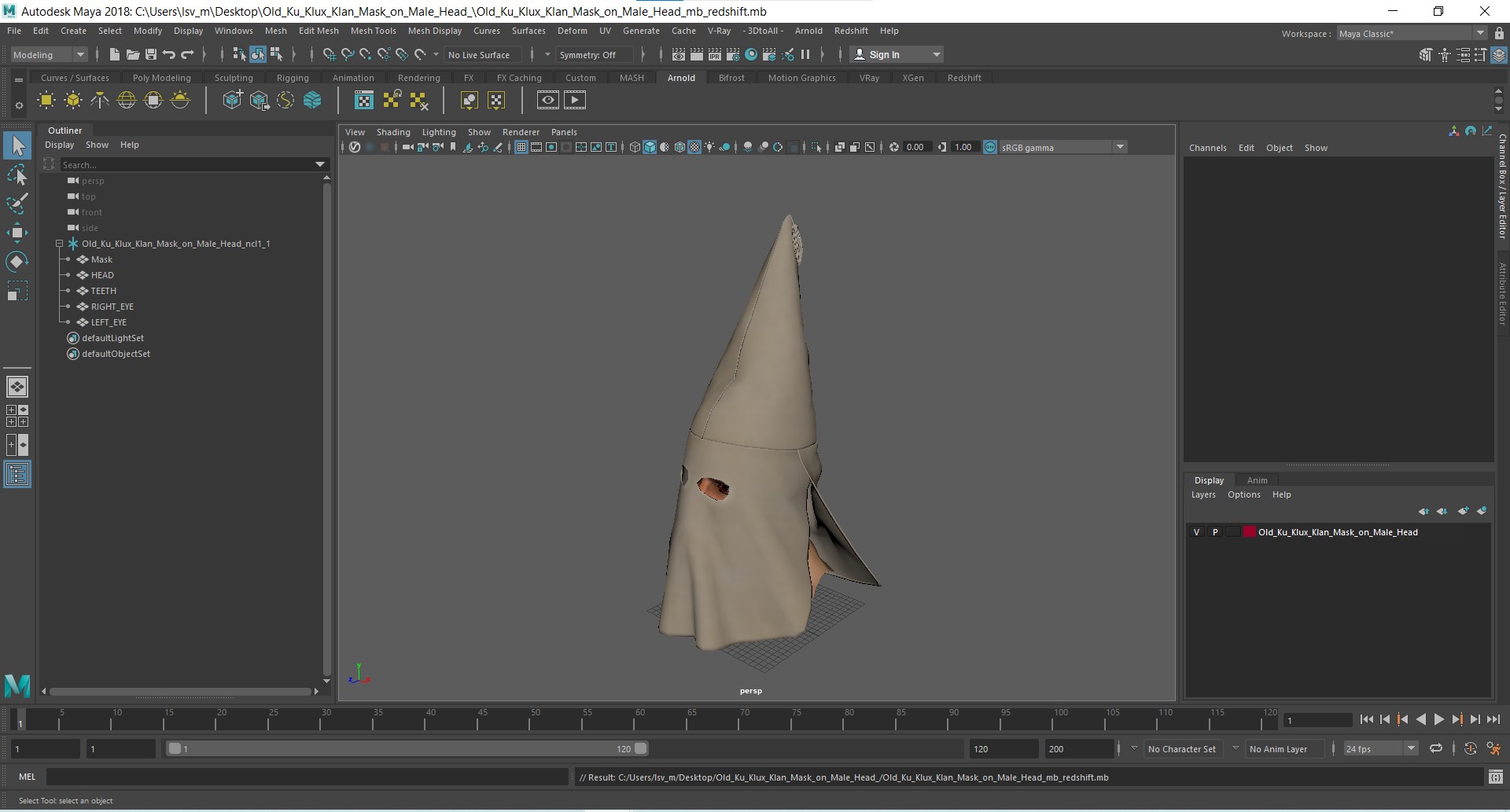Open the sRGB gamma dropdown

click(x=1063, y=147)
